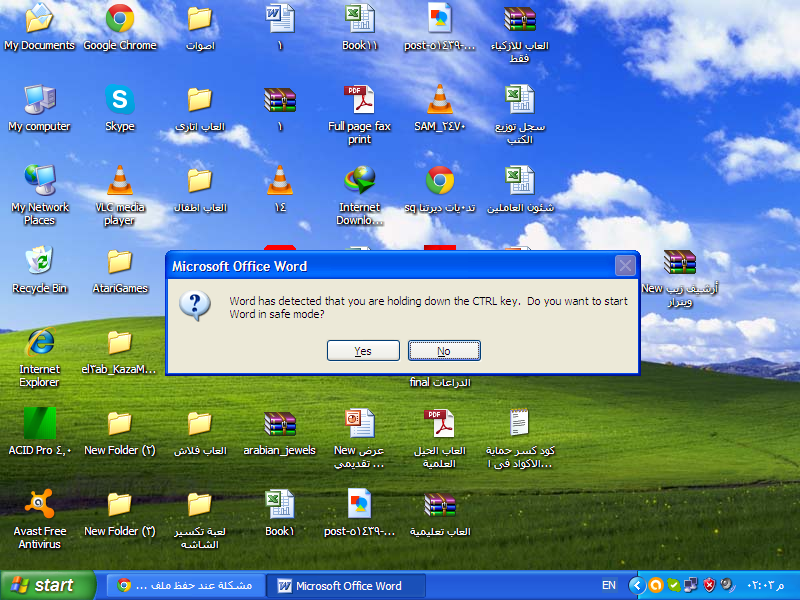Close the Microsoft Office Word dialog
The image size is (800, 600).
tap(625, 266)
